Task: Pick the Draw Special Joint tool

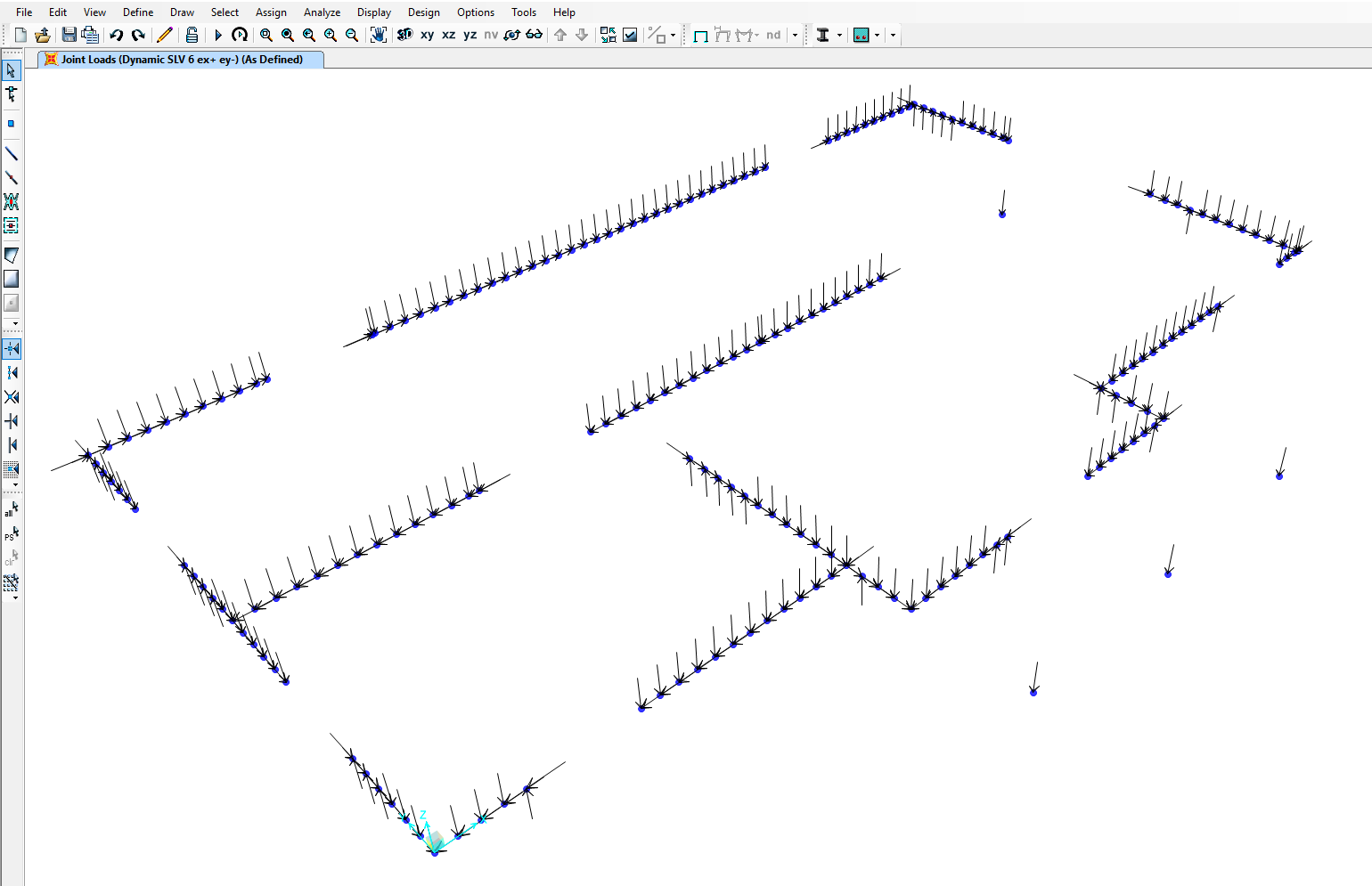Action: click(x=12, y=124)
